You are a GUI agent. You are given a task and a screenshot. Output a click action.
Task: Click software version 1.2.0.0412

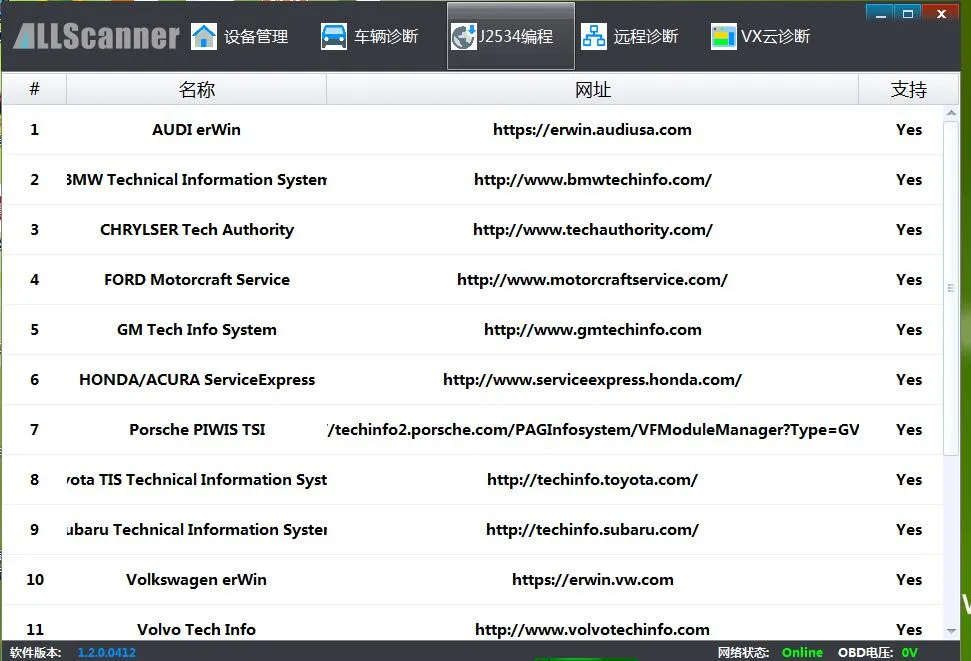point(107,652)
